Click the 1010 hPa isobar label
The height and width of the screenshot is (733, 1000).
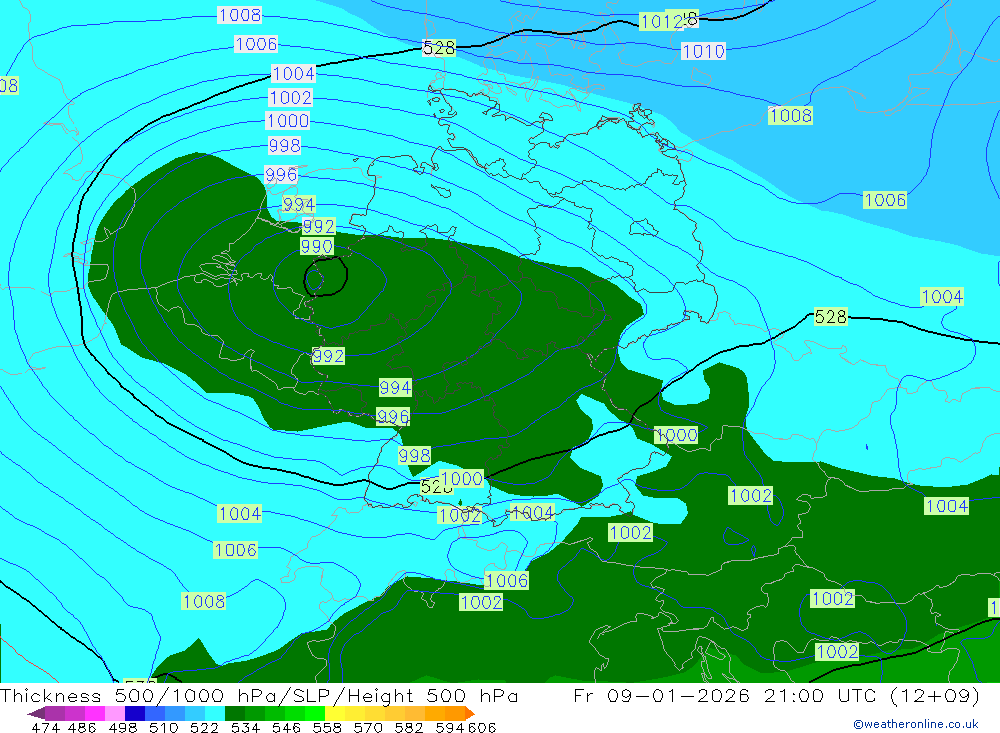703,51
